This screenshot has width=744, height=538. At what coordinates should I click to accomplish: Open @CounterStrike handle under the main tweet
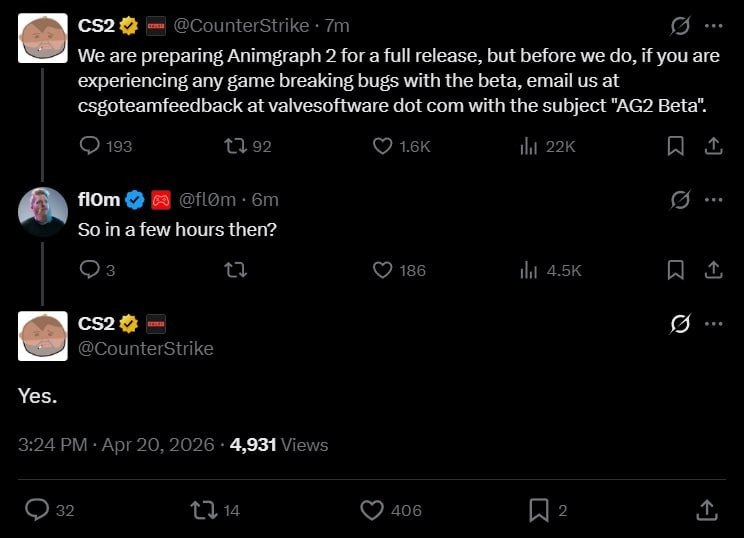click(x=146, y=348)
